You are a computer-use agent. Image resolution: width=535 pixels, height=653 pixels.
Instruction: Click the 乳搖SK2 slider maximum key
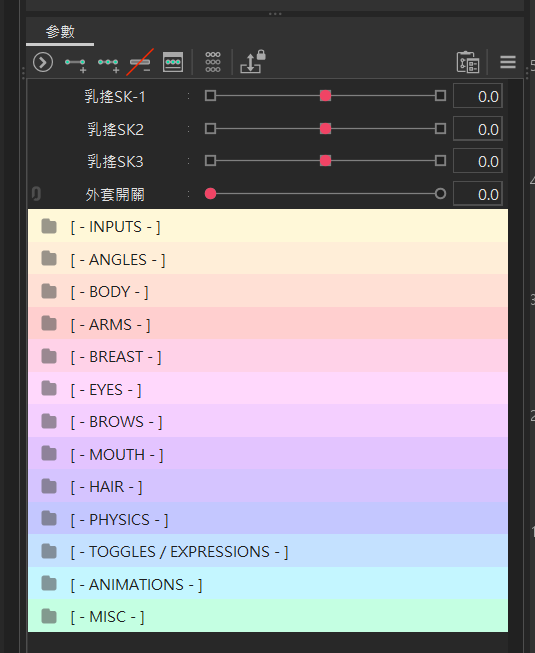point(440,128)
